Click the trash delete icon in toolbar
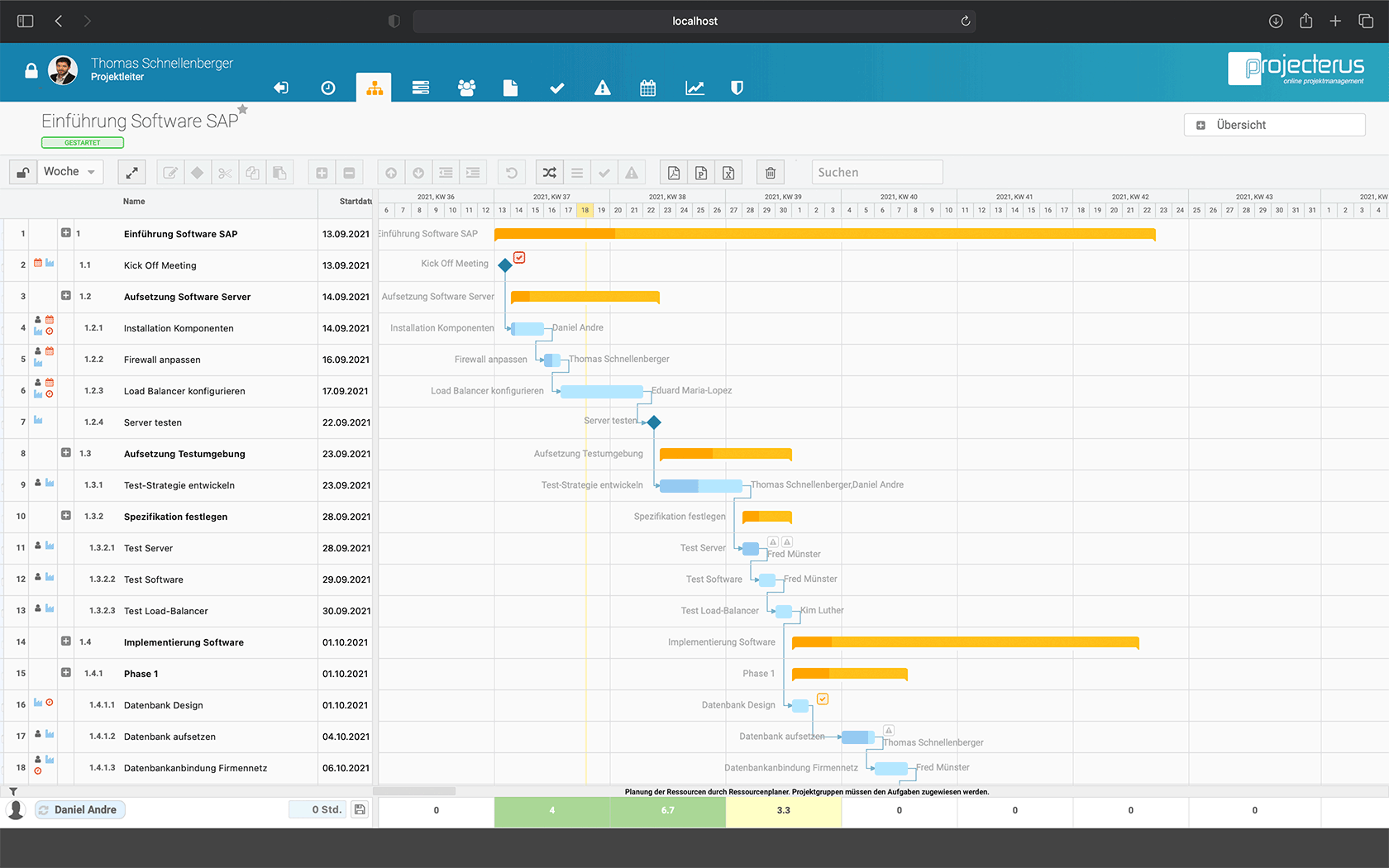 770,173
